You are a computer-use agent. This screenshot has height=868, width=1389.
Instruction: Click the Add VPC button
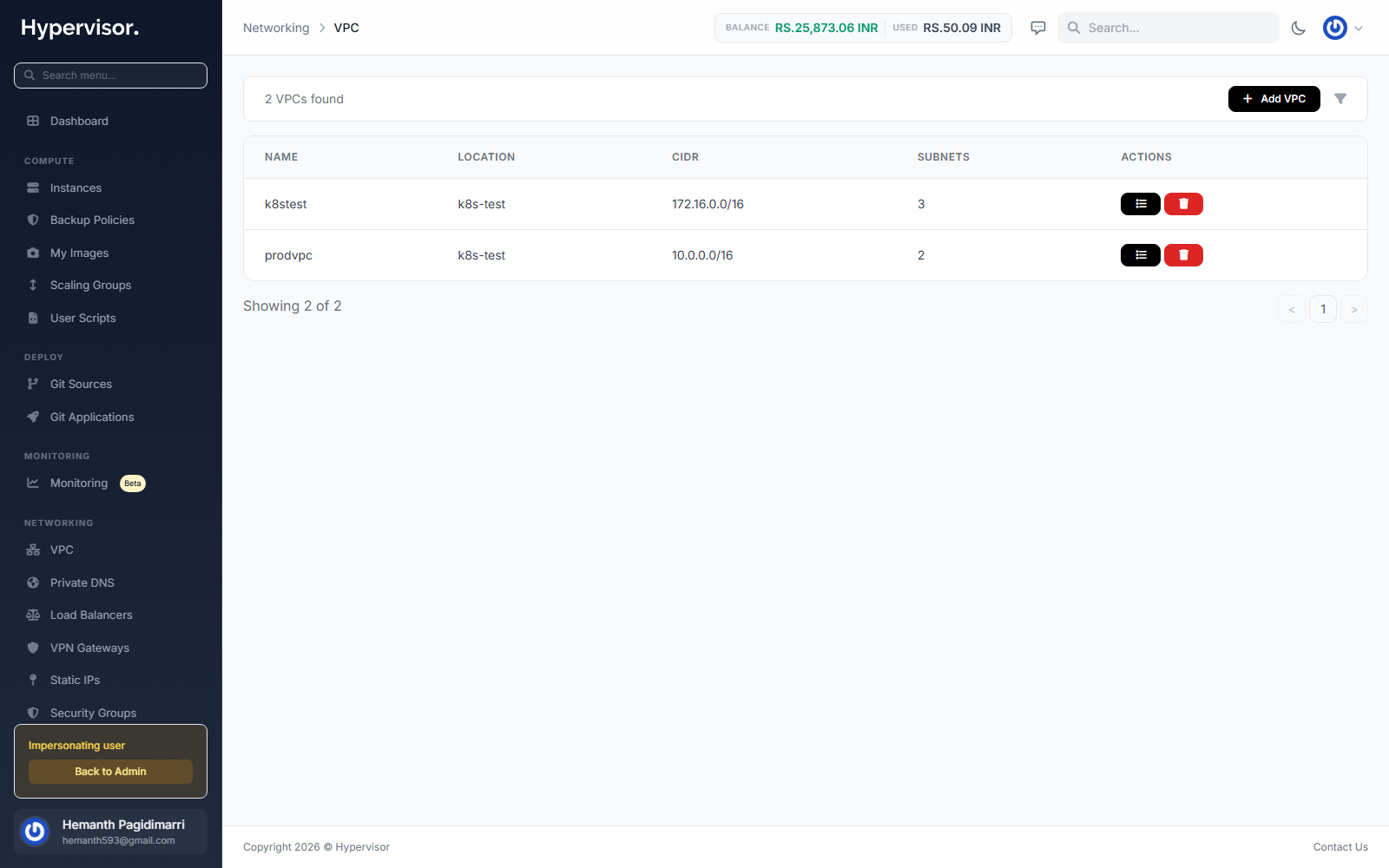click(1274, 99)
